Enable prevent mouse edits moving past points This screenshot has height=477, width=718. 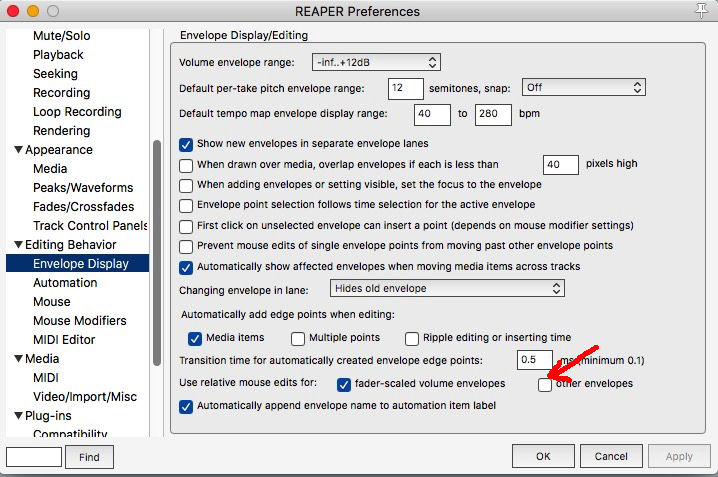pyautogui.click(x=186, y=247)
